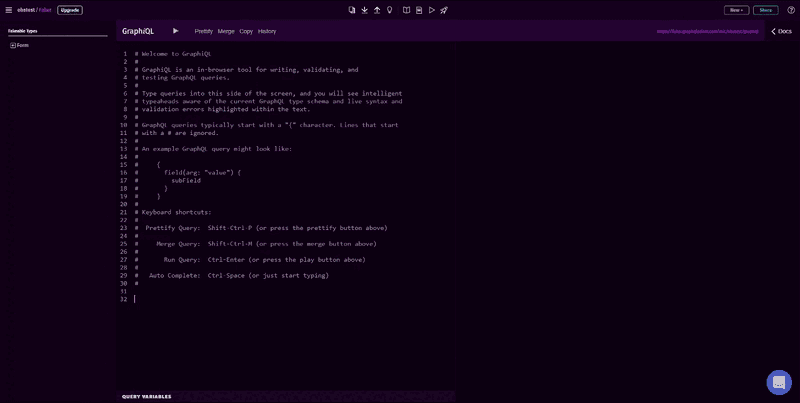Open the hamburger menu
Viewport: 800px width, 403px height.
tap(9, 10)
